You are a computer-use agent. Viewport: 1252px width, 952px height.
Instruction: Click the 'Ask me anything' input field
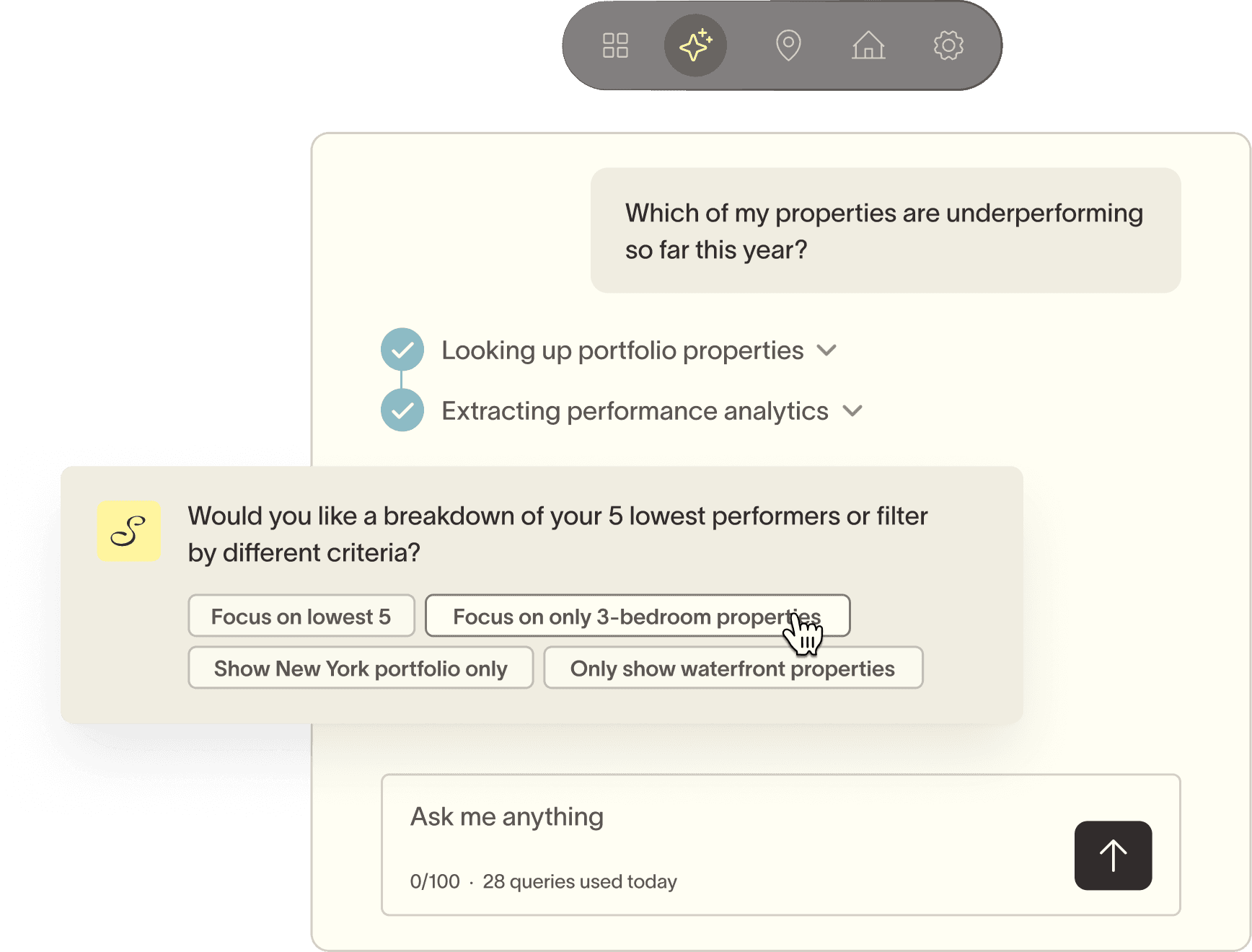coord(507,816)
